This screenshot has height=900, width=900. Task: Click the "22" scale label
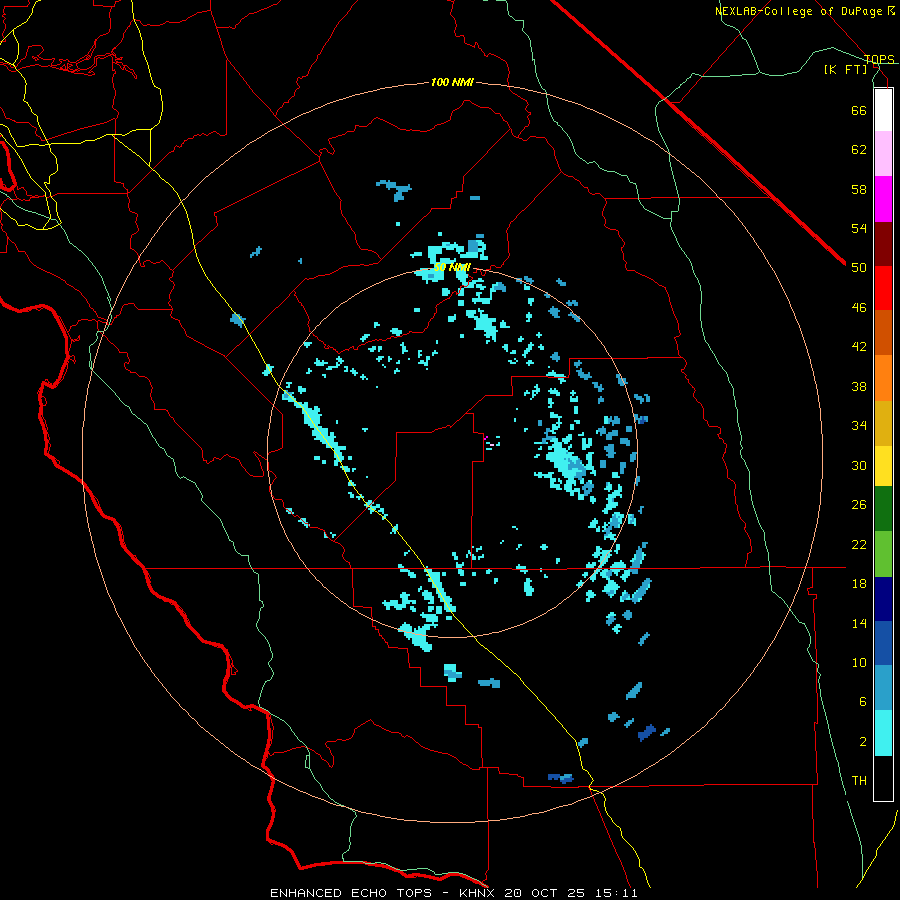[859, 544]
